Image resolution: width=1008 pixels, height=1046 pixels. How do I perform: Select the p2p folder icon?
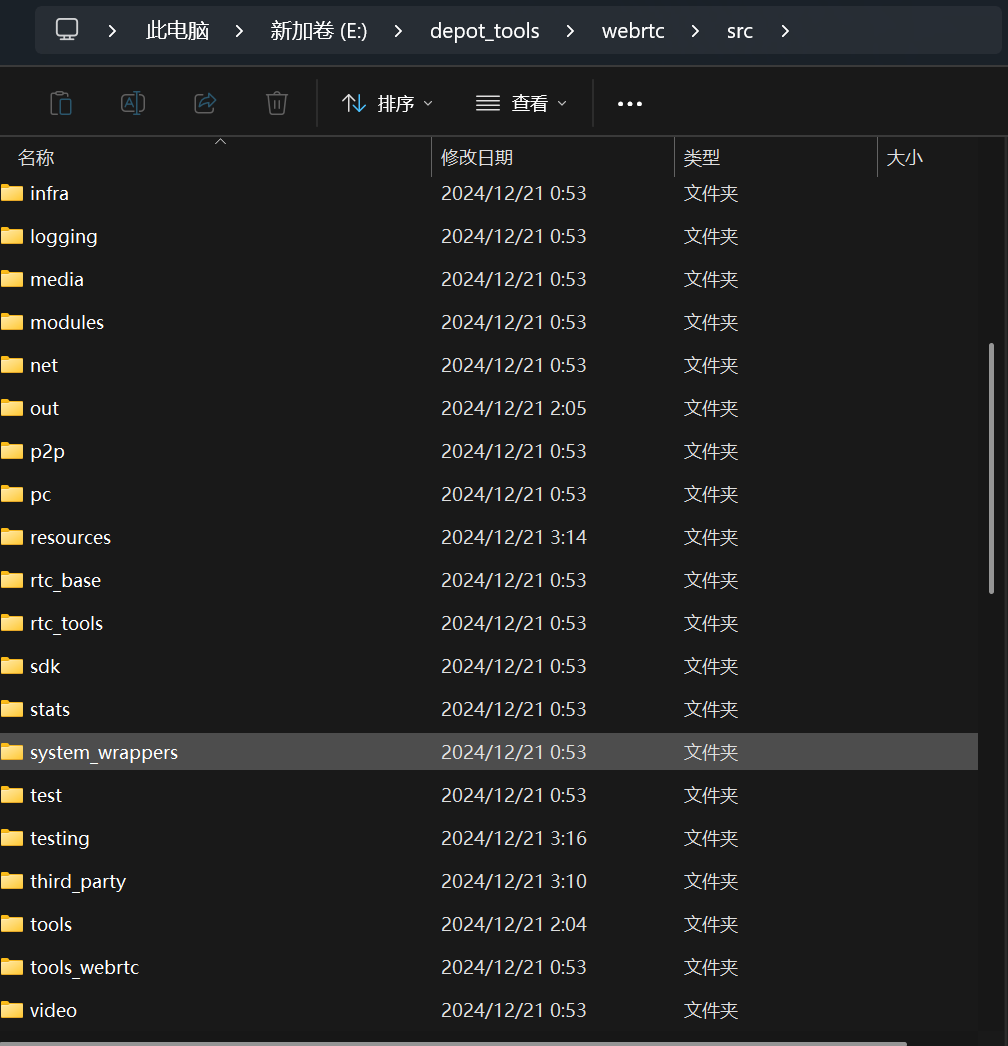tap(12, 452)
